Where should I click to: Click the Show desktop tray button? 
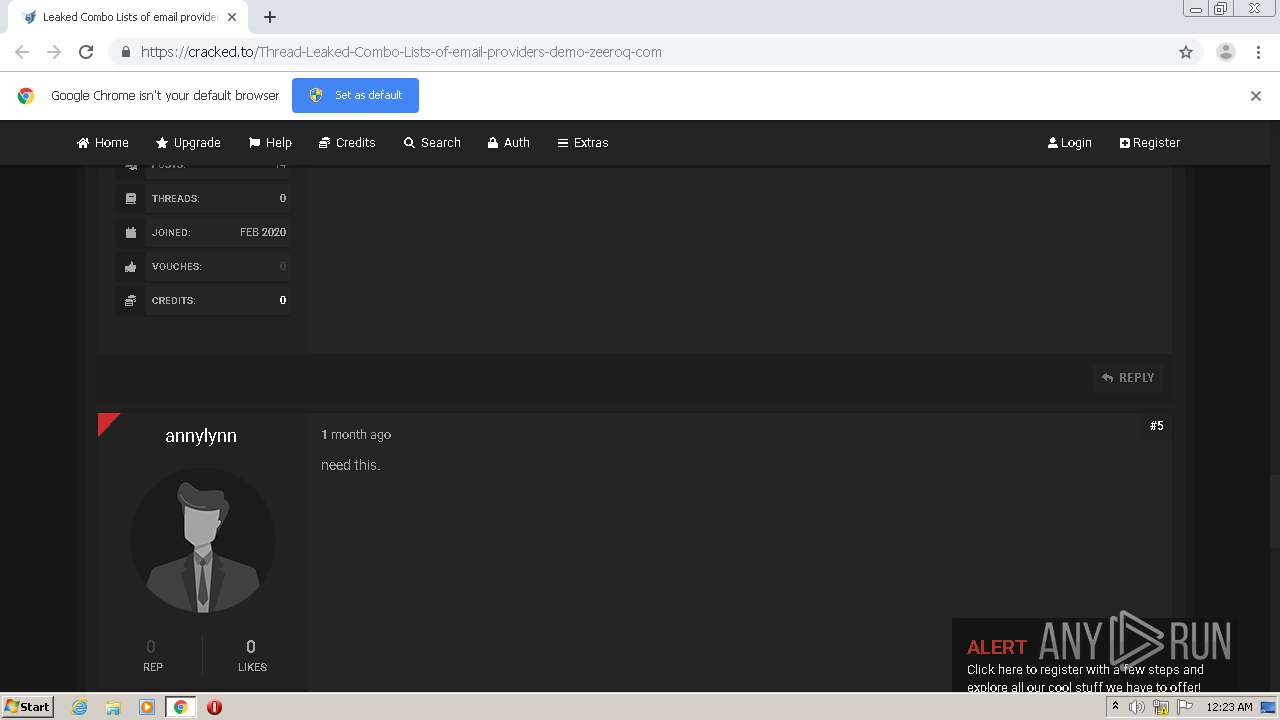click(x=1268, y=707)
